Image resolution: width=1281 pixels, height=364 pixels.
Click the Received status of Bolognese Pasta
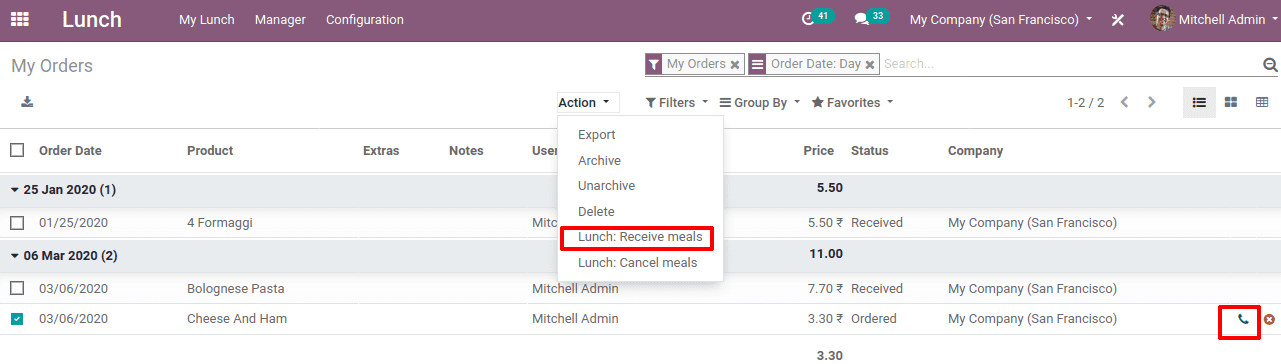point(877,288)
